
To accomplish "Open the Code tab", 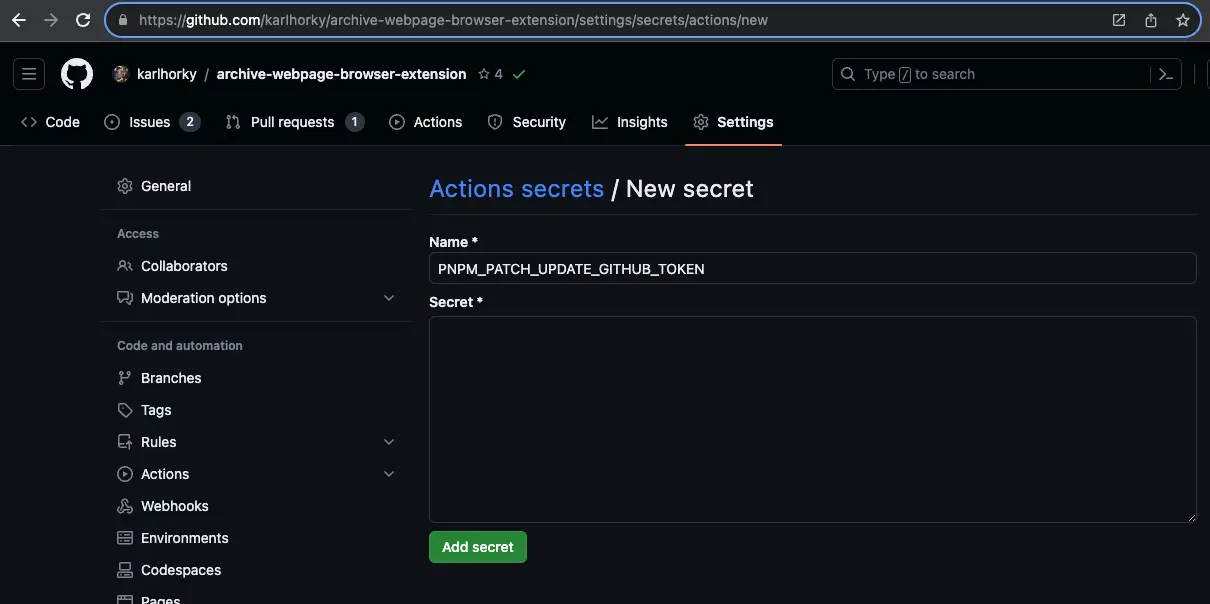I will pos(50,122).
